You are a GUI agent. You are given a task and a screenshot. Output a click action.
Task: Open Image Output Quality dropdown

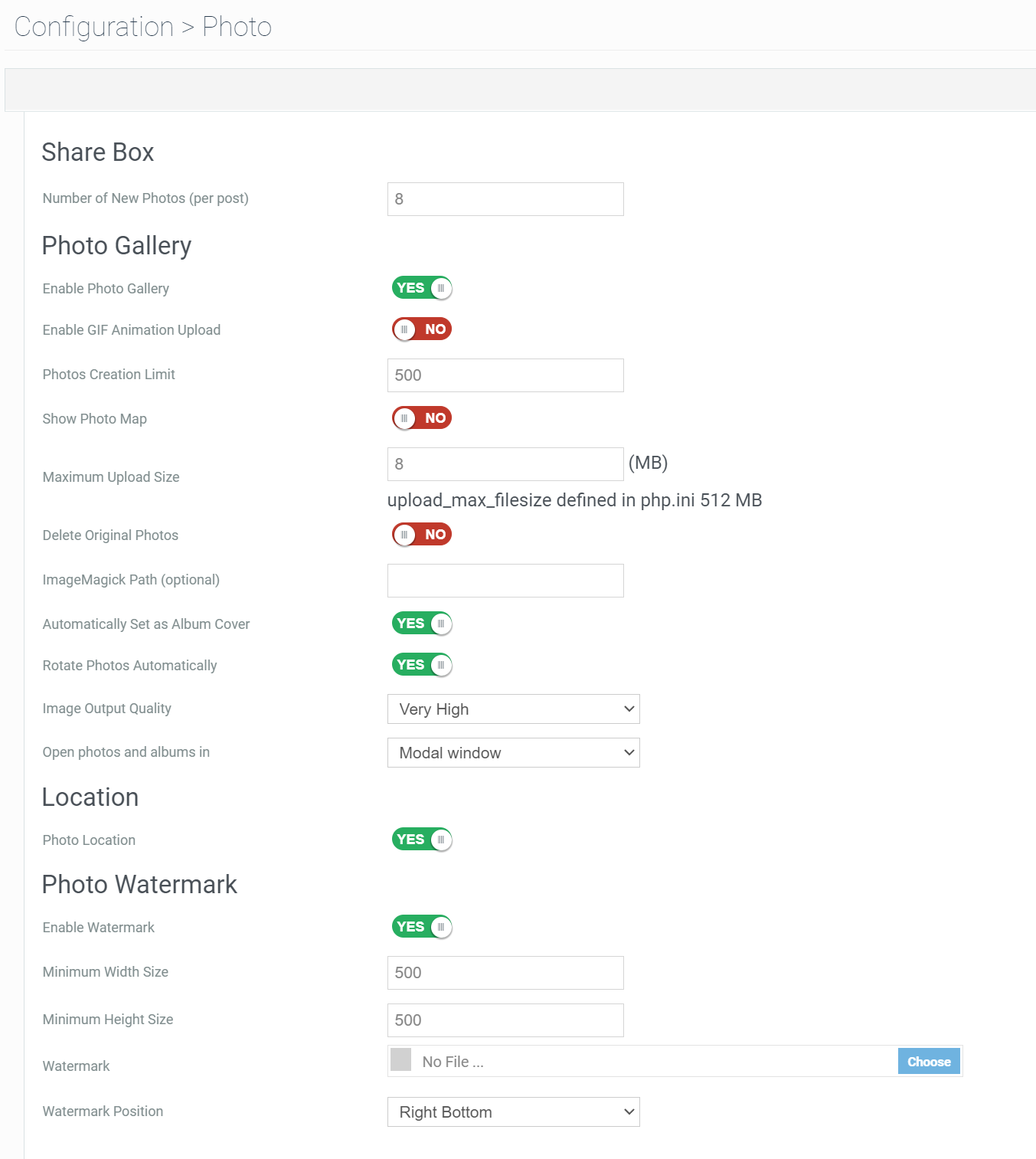[513, 709]
